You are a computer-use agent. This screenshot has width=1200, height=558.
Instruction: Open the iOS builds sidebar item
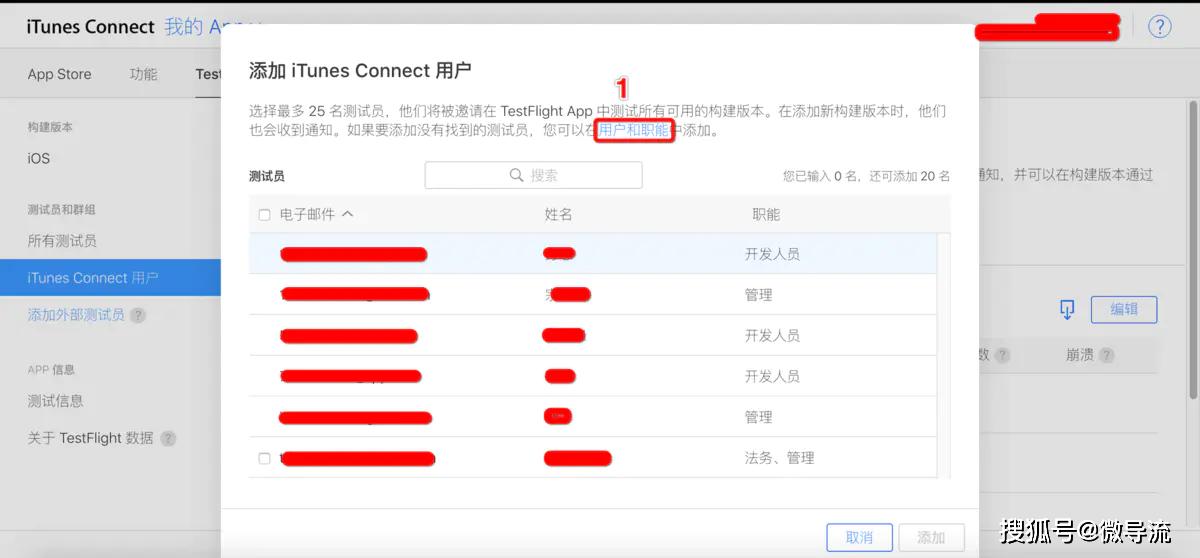pos(38,158)
